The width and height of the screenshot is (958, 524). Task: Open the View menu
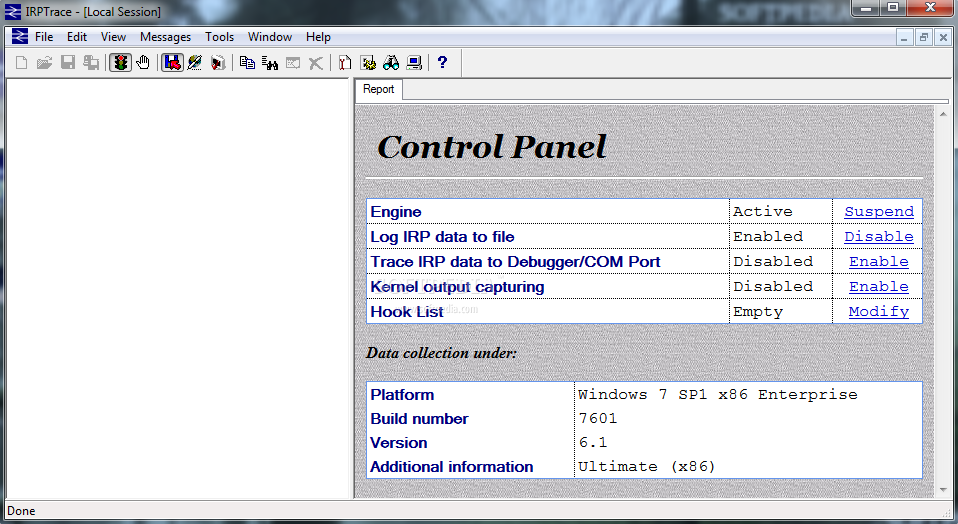[x=113, y=37]
